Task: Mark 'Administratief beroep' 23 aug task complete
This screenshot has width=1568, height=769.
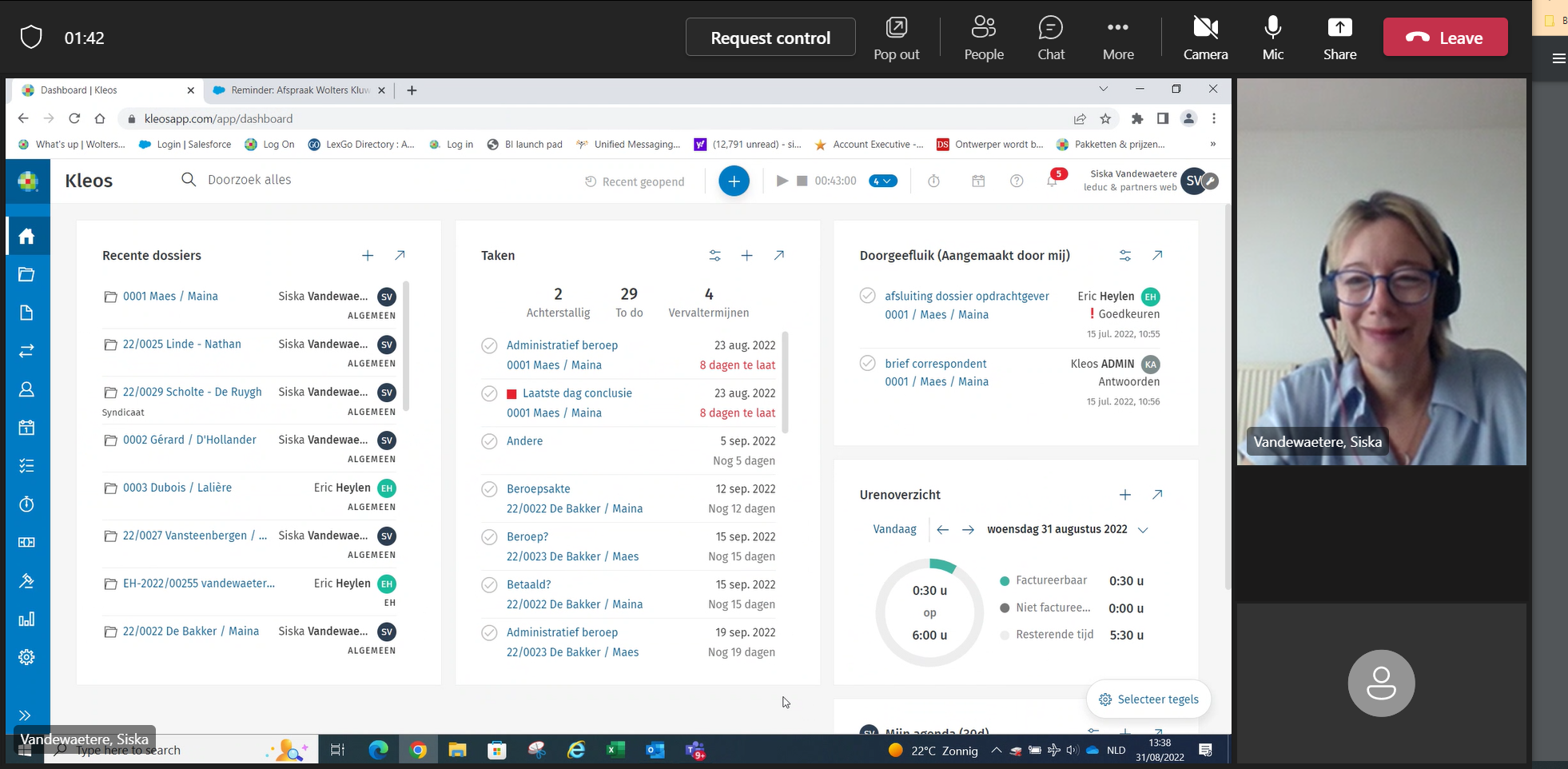Action: 489,345
